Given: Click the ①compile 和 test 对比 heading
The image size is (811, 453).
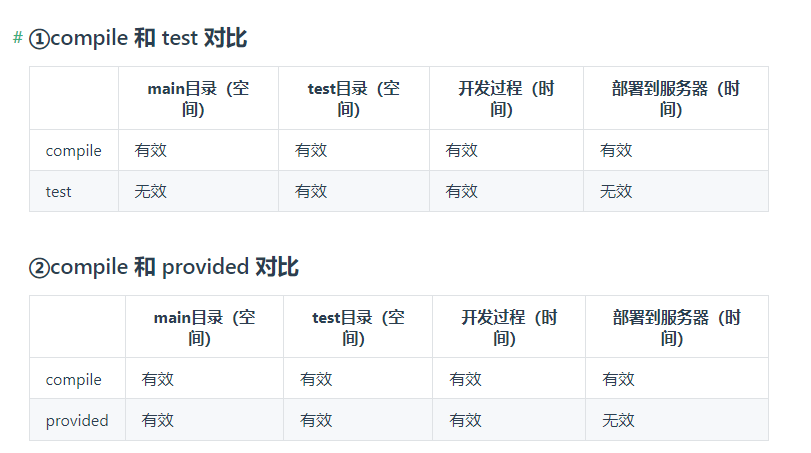Looking at the screenshot, I should coord(138,38).
